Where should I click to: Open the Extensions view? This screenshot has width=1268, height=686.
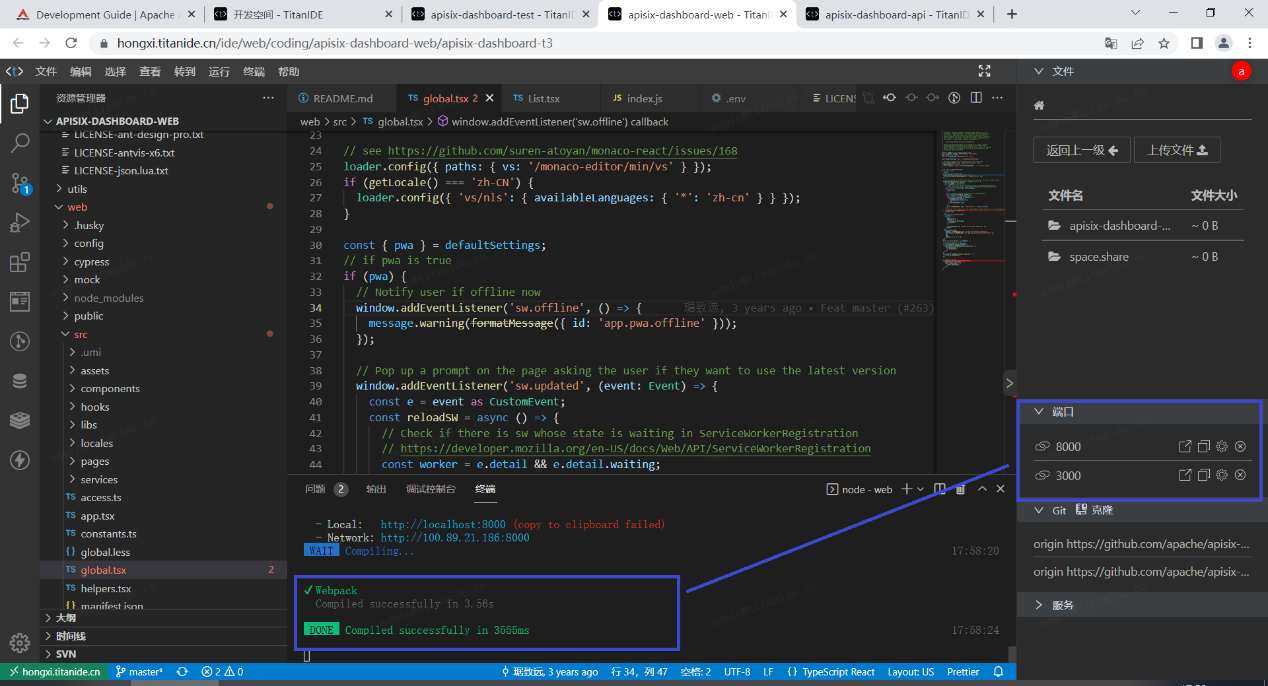tap(20, 263)
